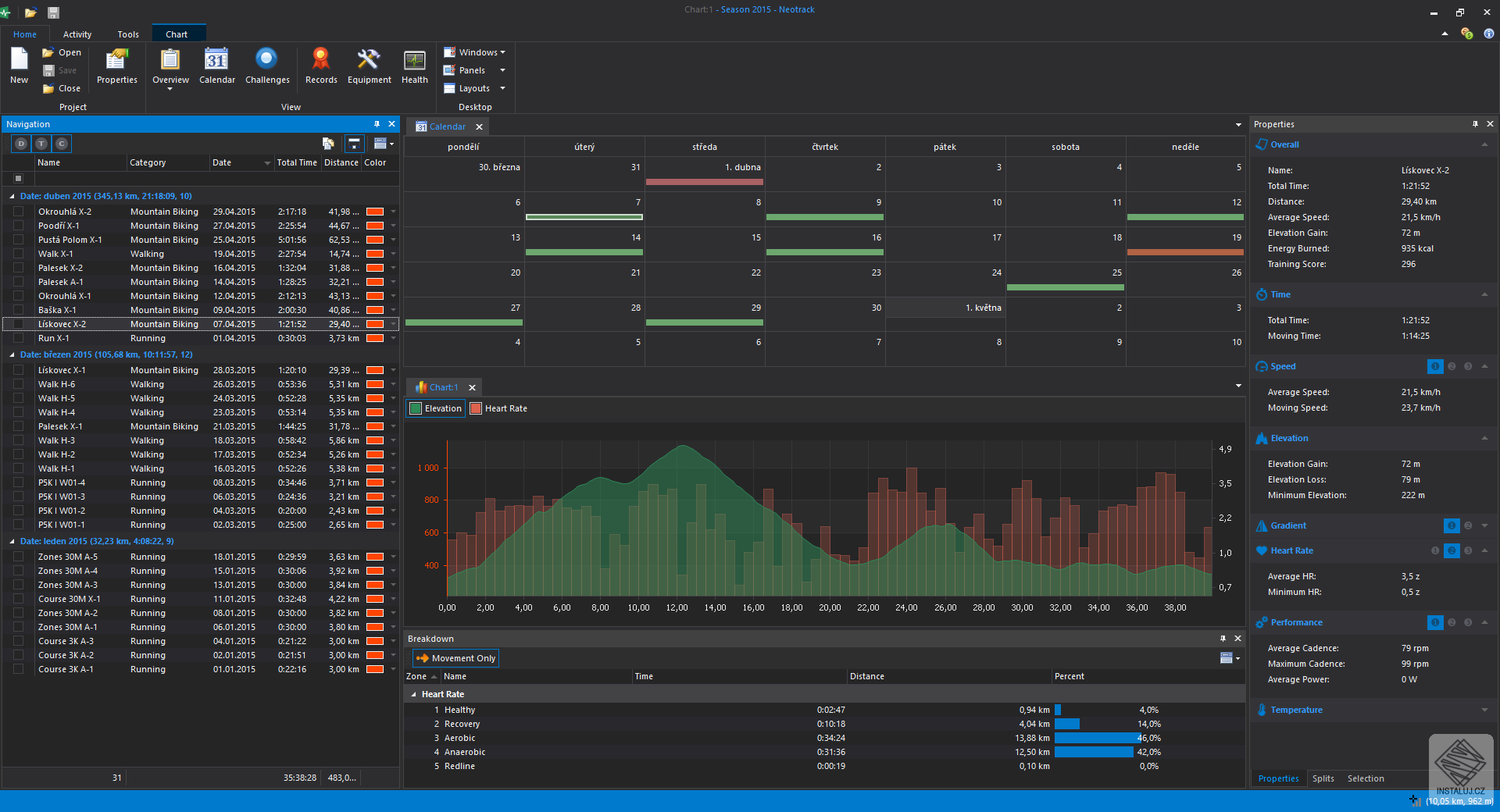Check the box for Walk X-1
This screenshot has width=1500, height=812.
[18, 254]
